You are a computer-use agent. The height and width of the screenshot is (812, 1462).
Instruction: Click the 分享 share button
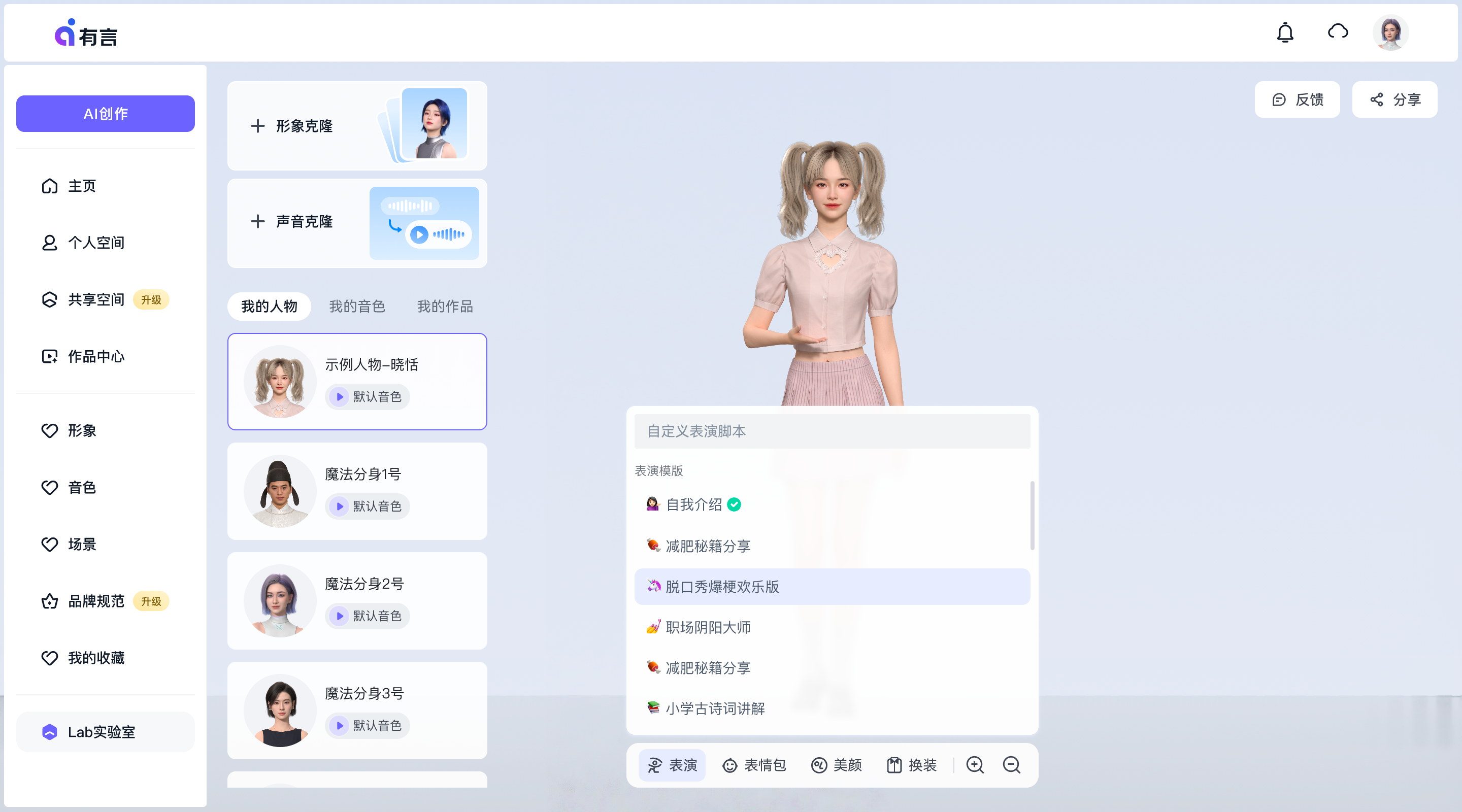(1394, 99)
